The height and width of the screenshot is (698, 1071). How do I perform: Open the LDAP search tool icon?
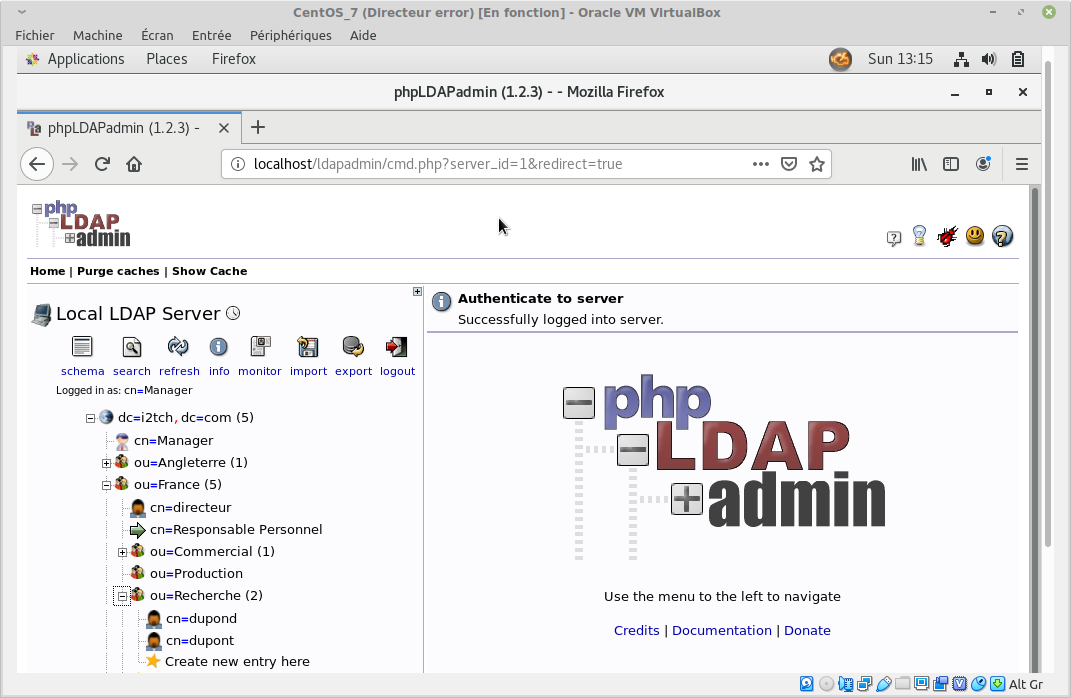(132, 347)
